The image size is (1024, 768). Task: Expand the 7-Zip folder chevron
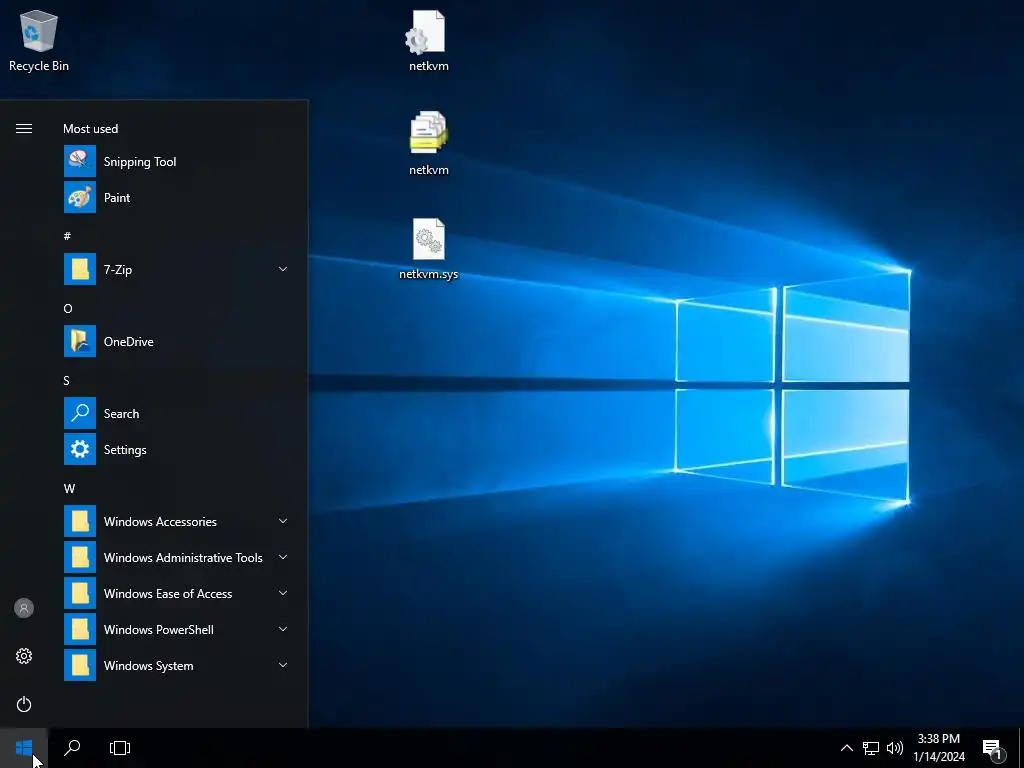pyautogui.click(x=283, y=269)
